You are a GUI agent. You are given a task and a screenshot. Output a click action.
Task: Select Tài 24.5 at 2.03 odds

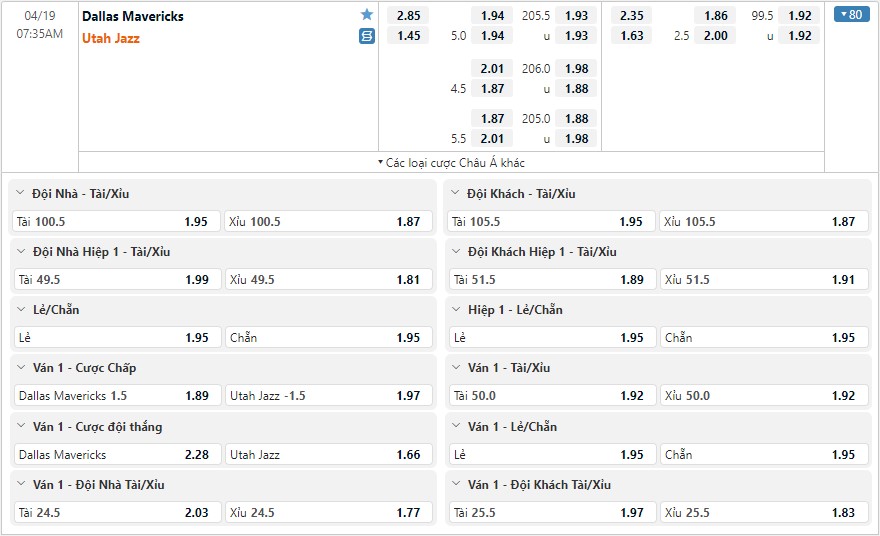click(x=117, y=512)
